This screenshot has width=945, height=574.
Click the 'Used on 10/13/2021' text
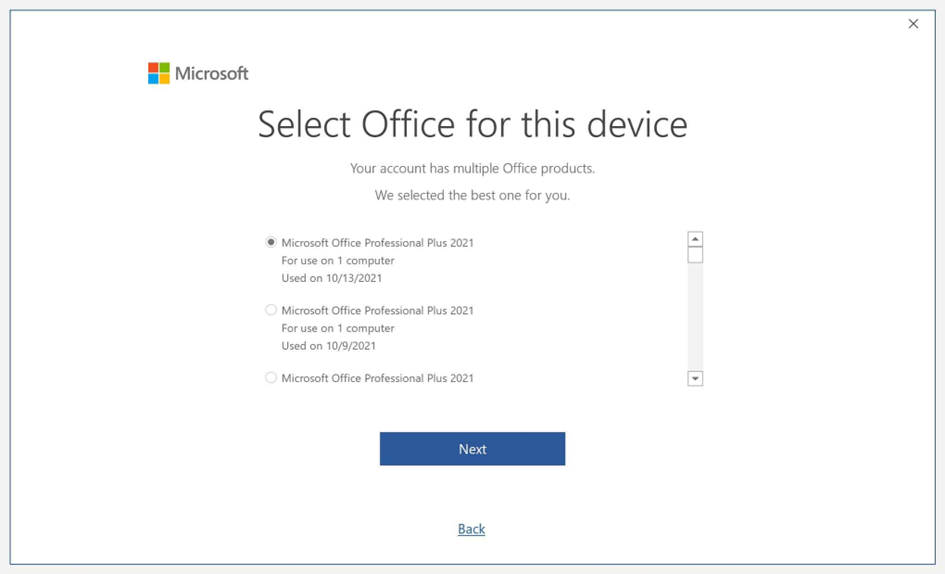[331, 278]
